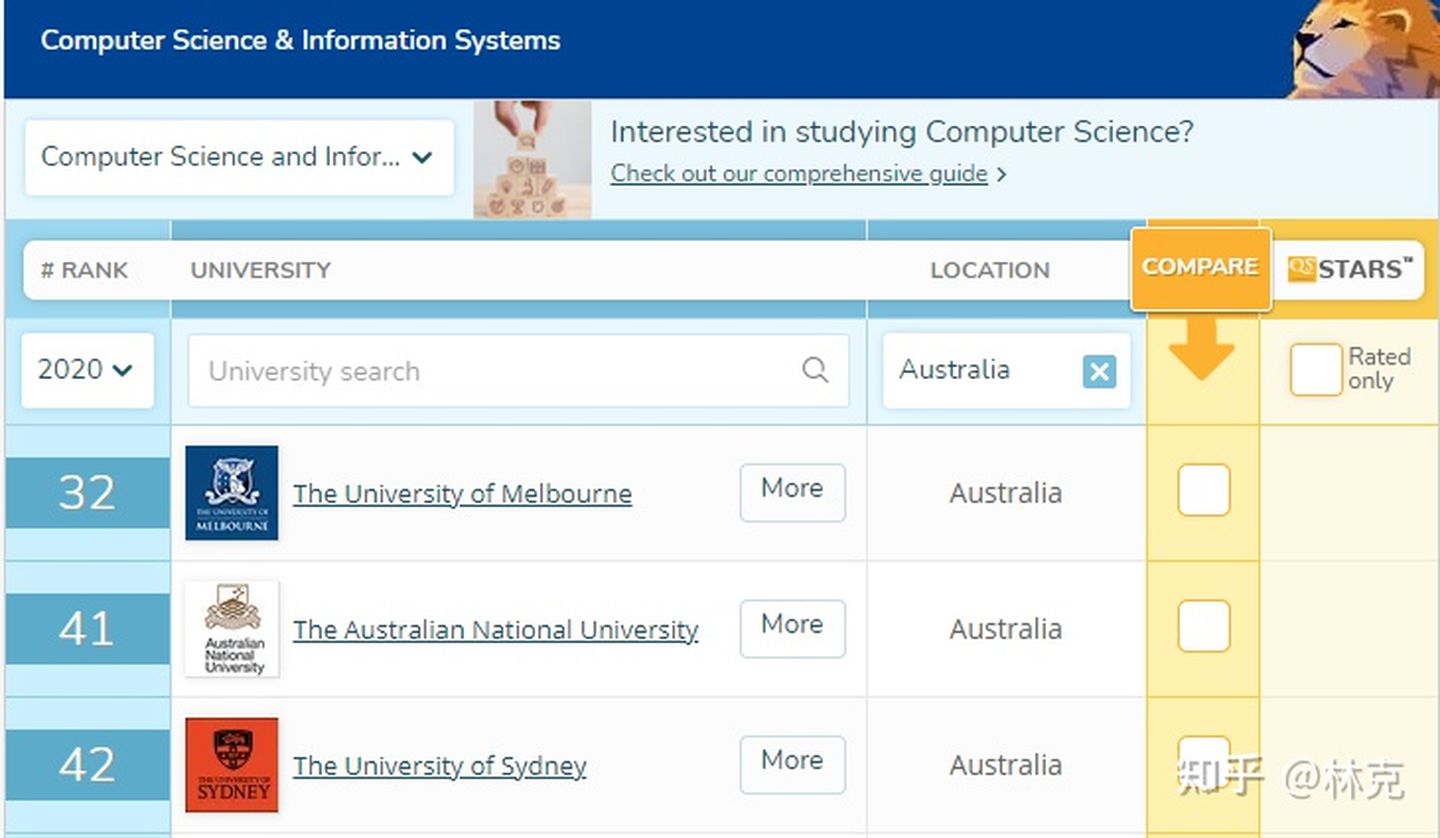Click Australia location in Melbourne row
Screen dimensions: 1440x838
(1006, 493)
